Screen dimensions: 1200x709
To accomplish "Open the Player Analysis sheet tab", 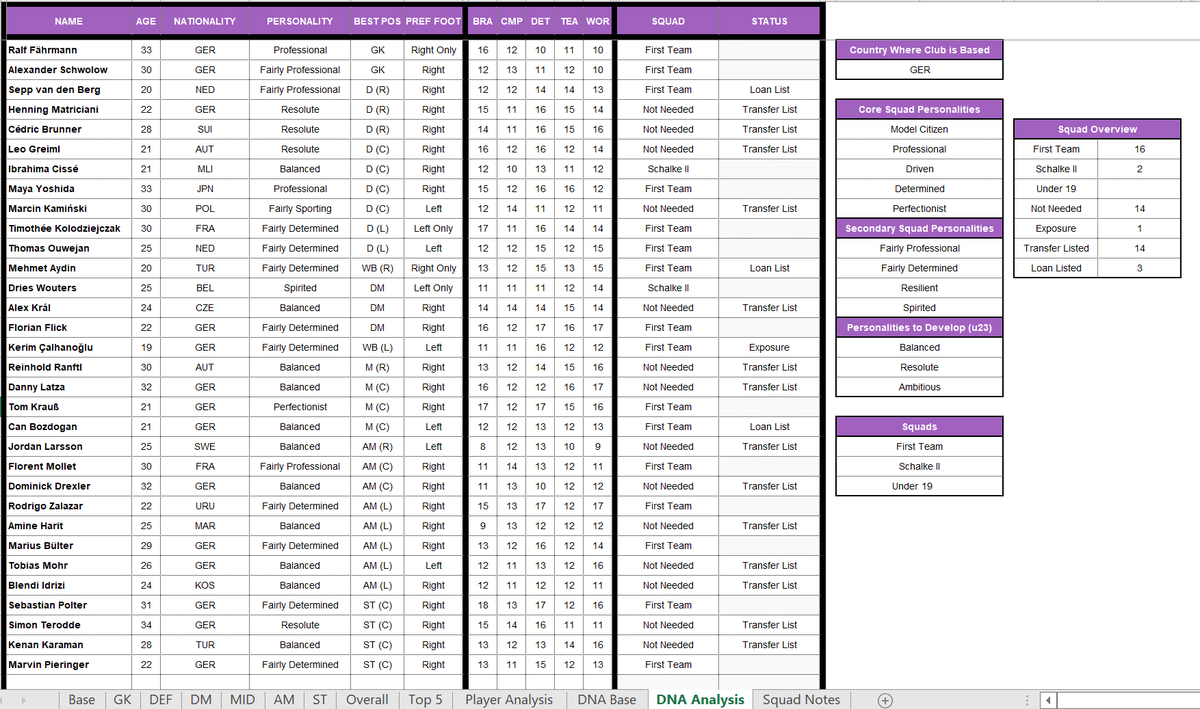I will pos(509,700).
